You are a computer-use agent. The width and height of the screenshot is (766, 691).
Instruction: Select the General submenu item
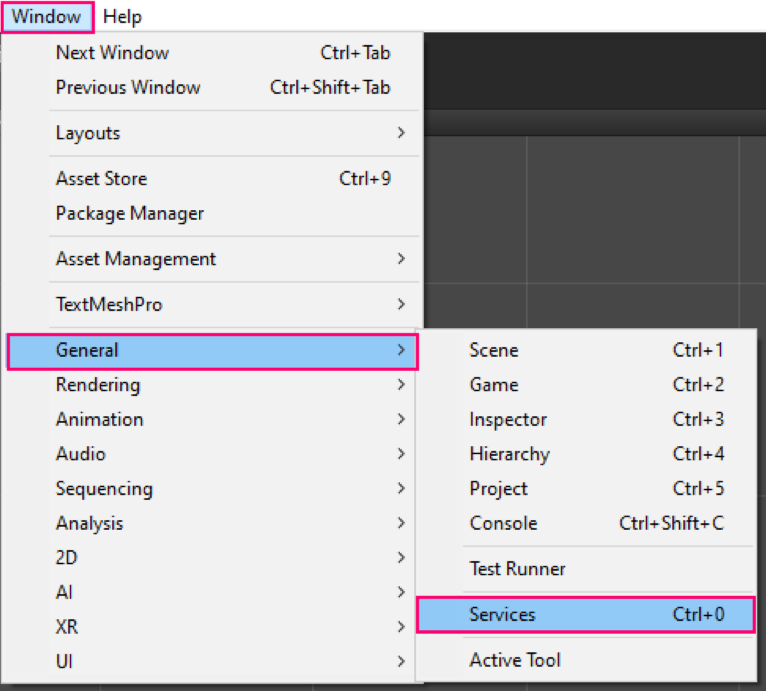pyautogui.click(x=213, y=350)
